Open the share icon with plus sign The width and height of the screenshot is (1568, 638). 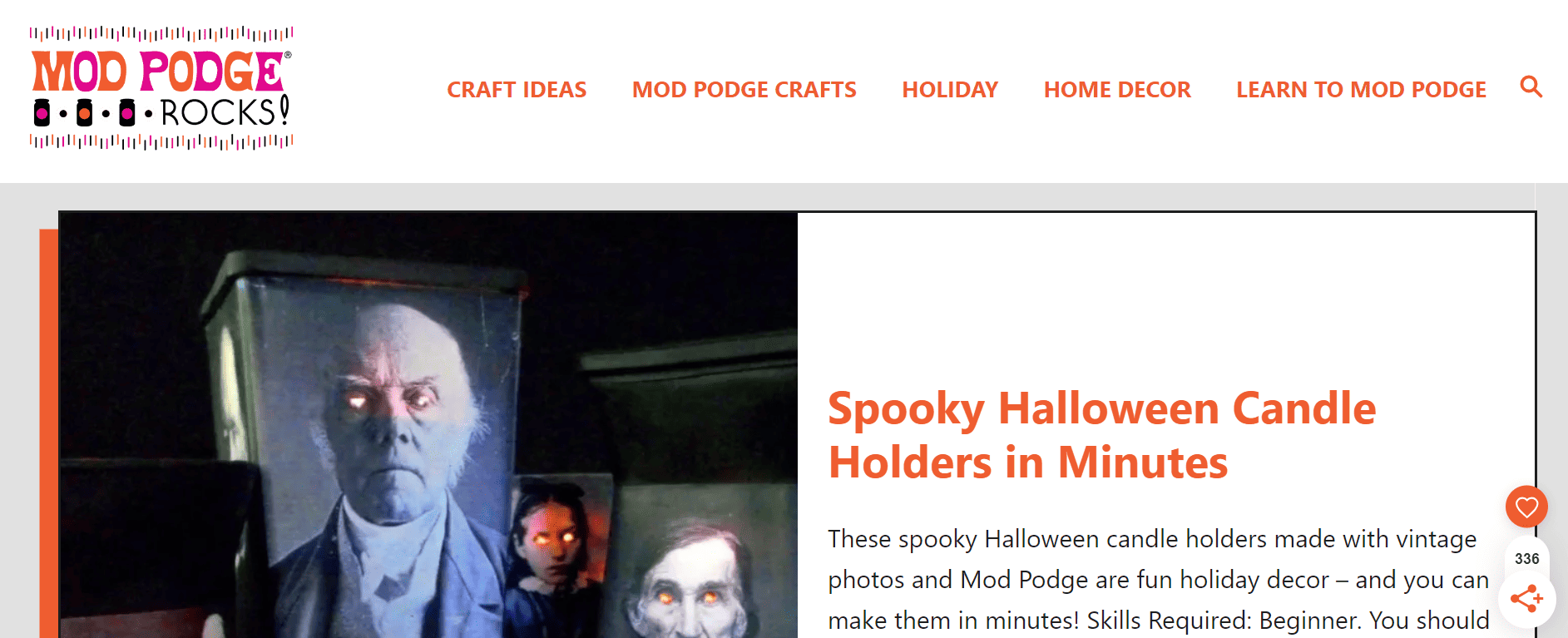[x=1526, y=598]
